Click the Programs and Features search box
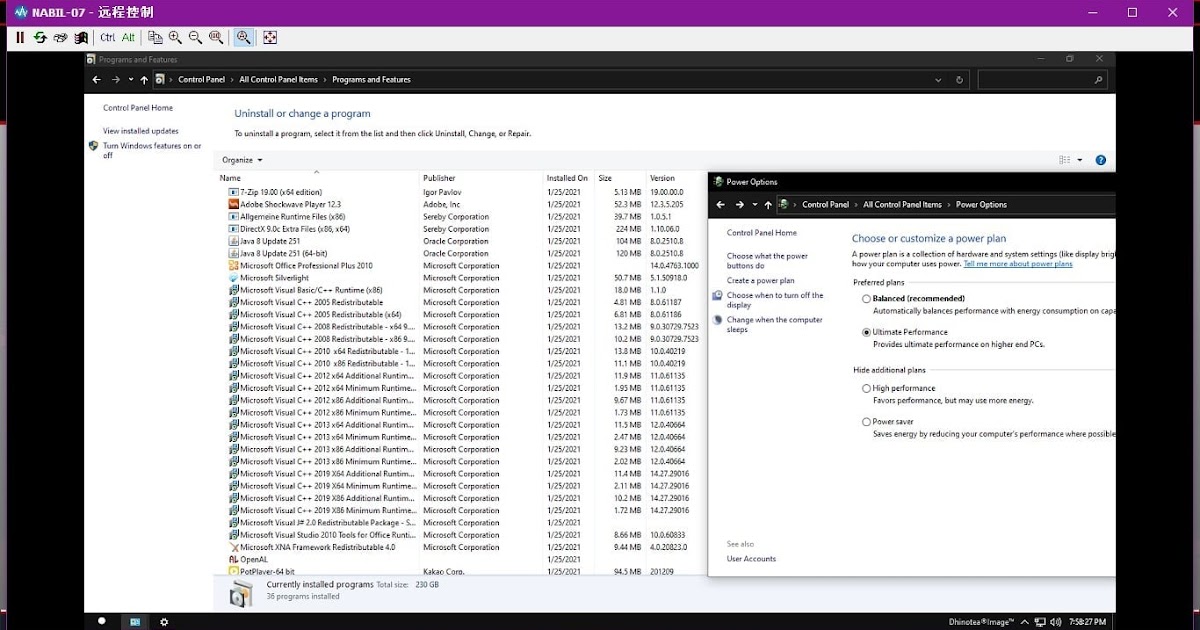Viewport: 1200px width, 630px height. 1043,80
